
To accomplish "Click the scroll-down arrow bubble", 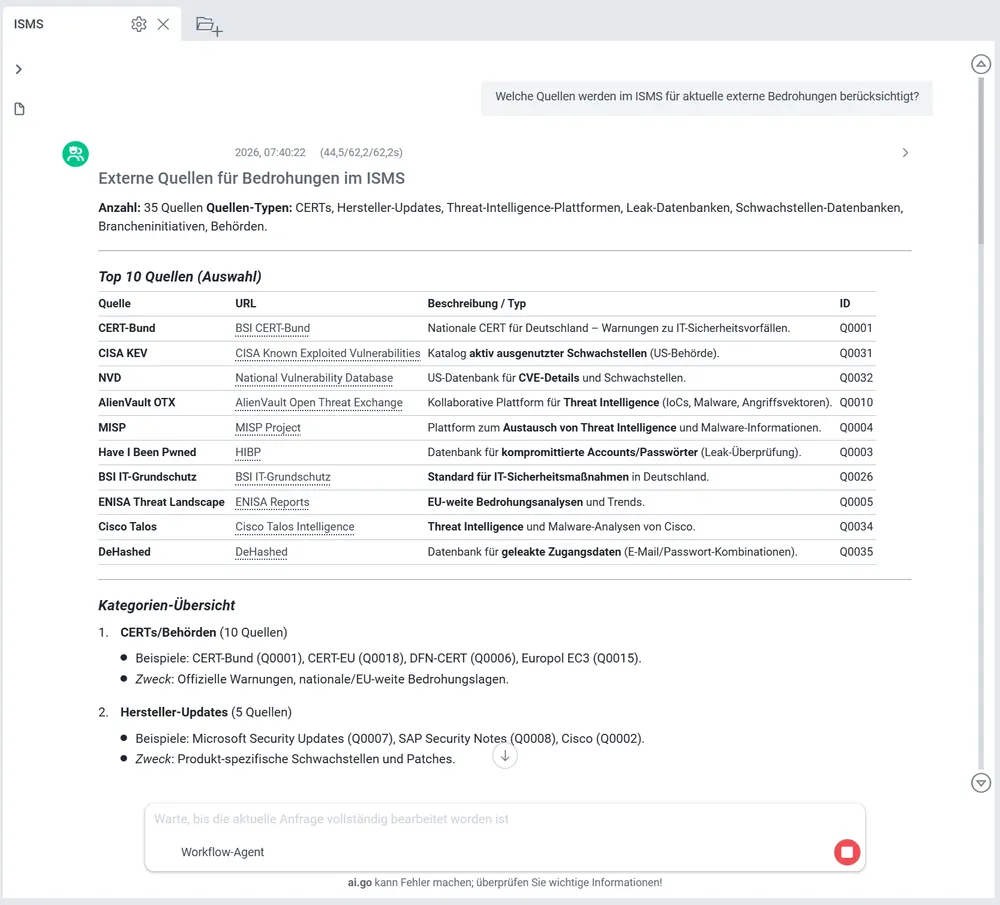I will [x=504, y=756].
